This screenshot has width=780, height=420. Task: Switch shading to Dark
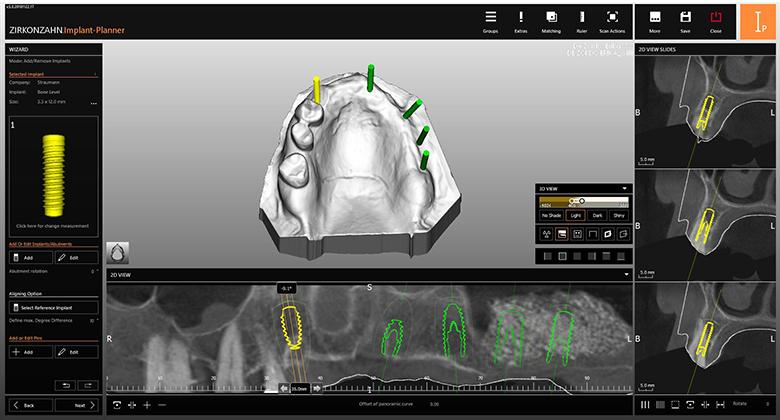tap(597, 215)
